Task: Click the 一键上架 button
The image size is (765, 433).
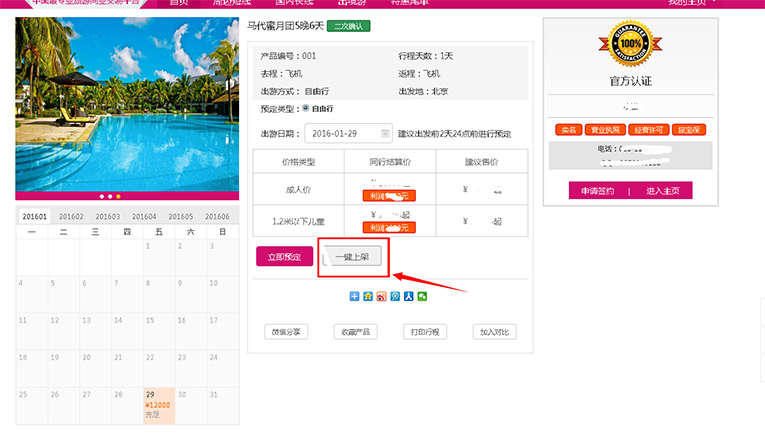Action: point(352,256)
